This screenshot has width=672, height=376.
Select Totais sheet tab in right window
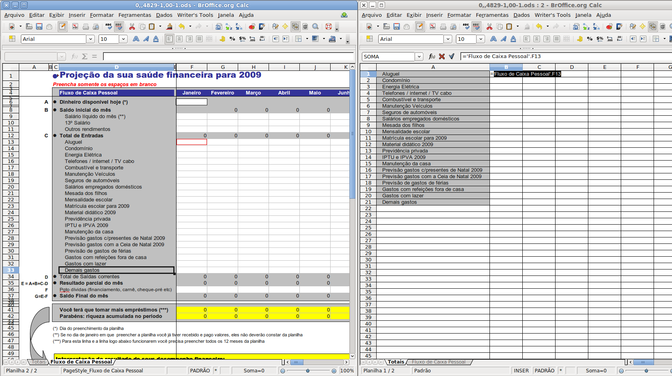396,362
